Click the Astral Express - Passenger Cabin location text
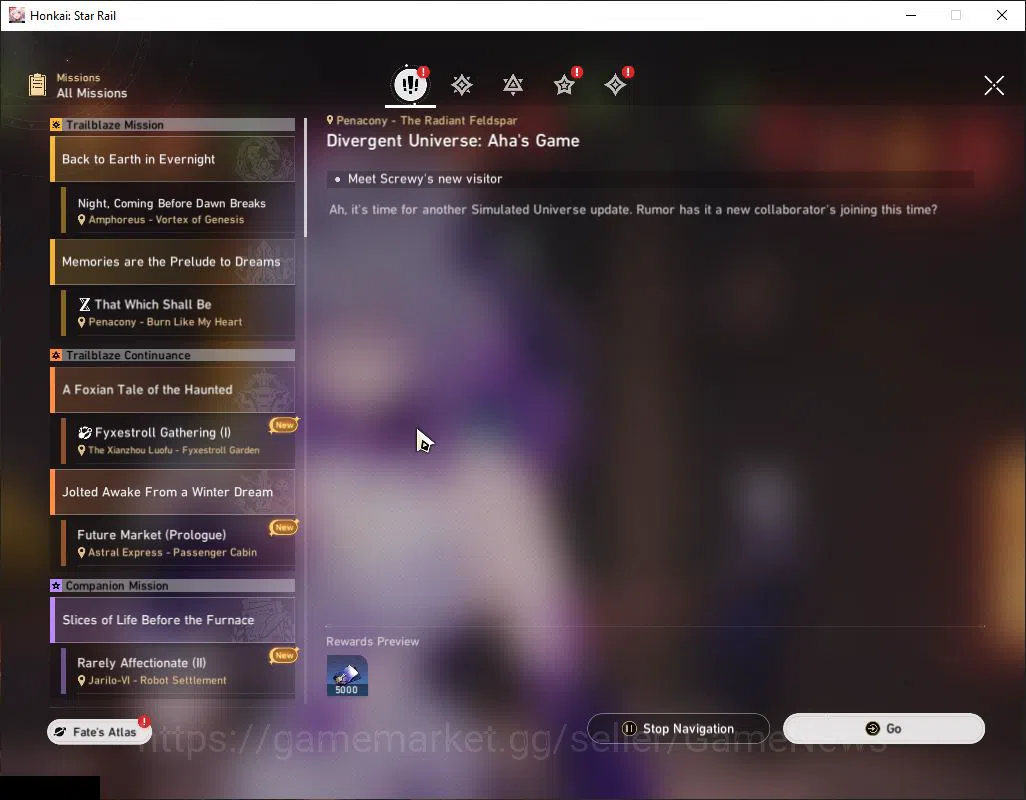Viewport: 1026px width, 800px height. coord(172,552)
